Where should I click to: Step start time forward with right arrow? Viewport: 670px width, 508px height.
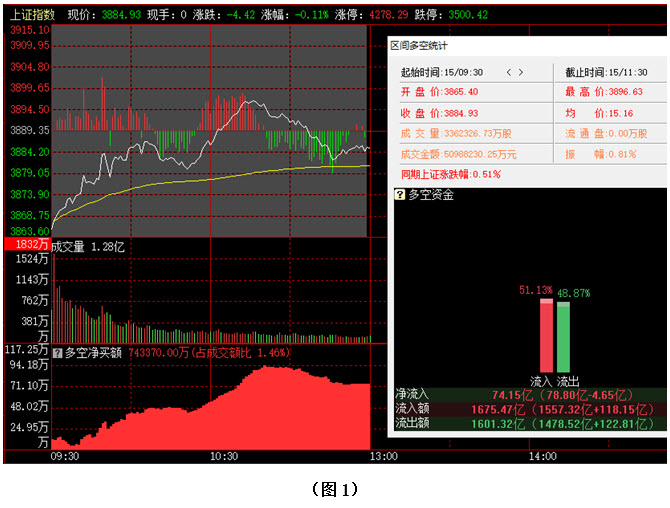pyautogui.click(x=520, y=72)
